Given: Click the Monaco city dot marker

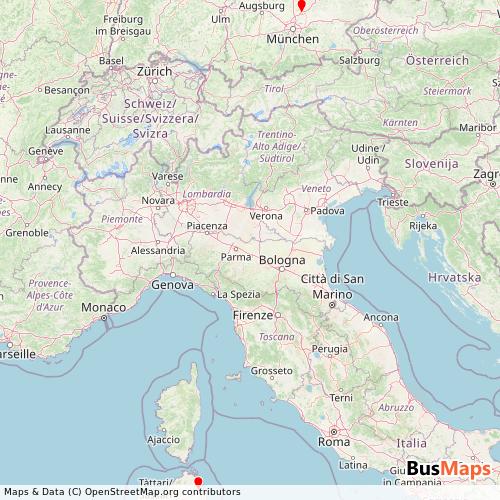Looking at the screenshot, I should point(104,318).
